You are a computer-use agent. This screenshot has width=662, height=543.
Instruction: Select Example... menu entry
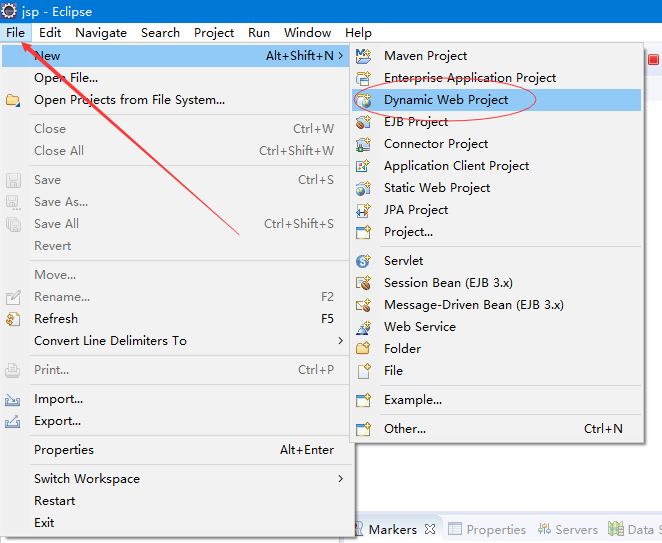point(496,400)
